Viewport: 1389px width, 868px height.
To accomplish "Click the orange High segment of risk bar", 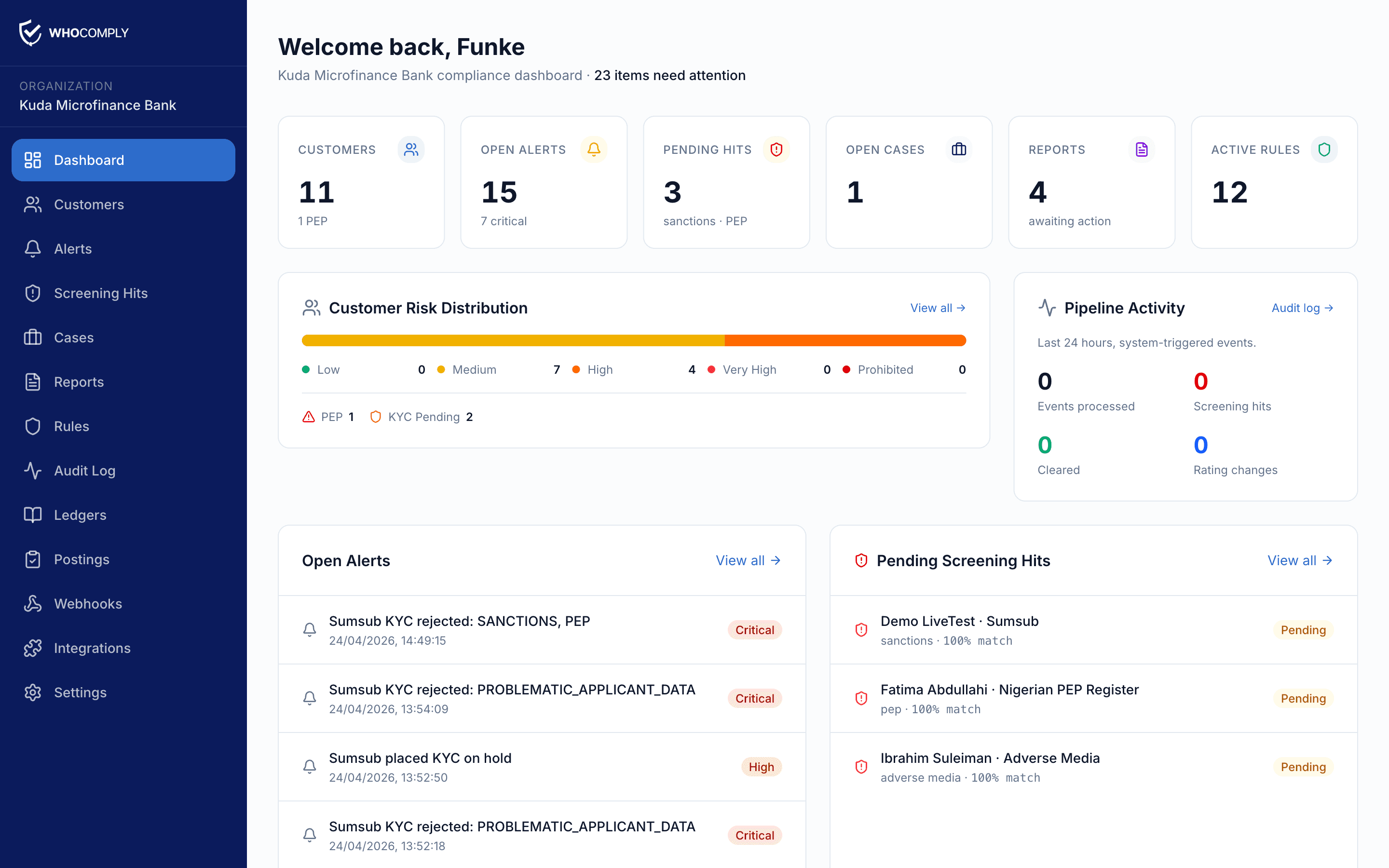I will tap(845, 340).
